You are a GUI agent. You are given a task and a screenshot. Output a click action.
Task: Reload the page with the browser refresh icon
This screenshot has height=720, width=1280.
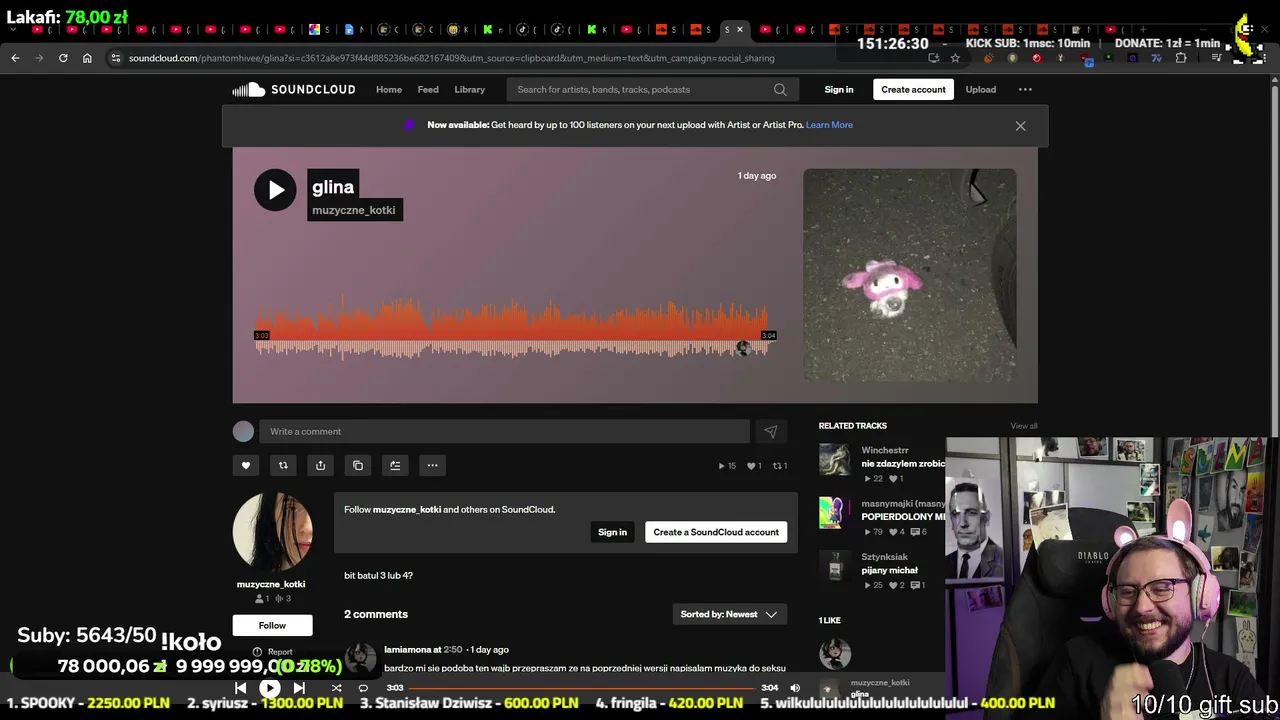[63, 58]
